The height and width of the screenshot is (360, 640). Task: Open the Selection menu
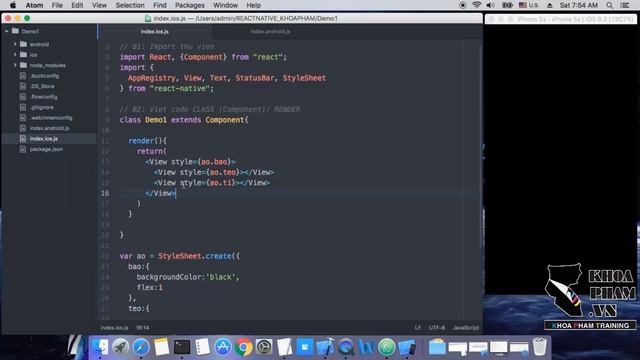coord(130,5)
